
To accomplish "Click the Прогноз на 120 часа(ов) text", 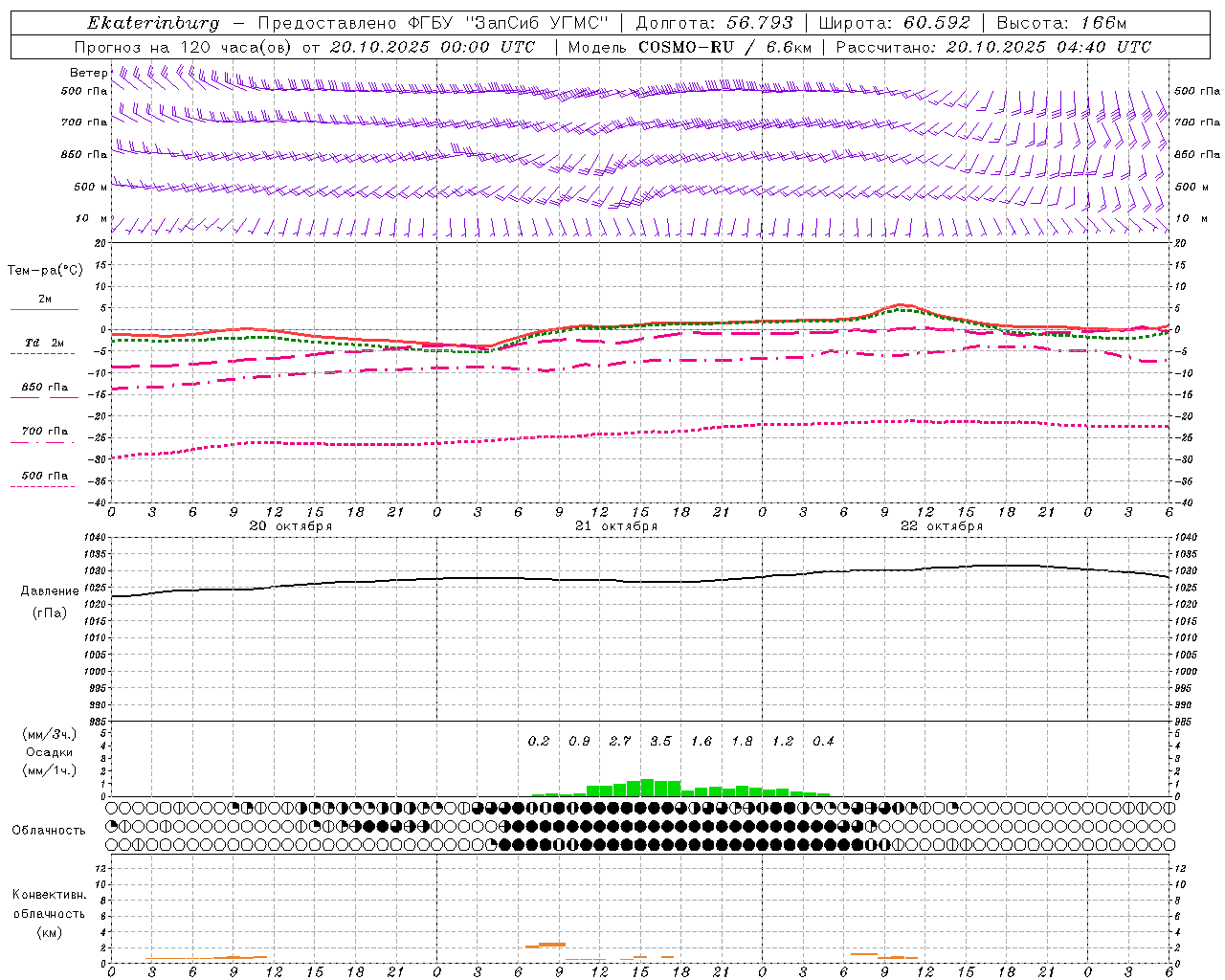I will (185, 47).
